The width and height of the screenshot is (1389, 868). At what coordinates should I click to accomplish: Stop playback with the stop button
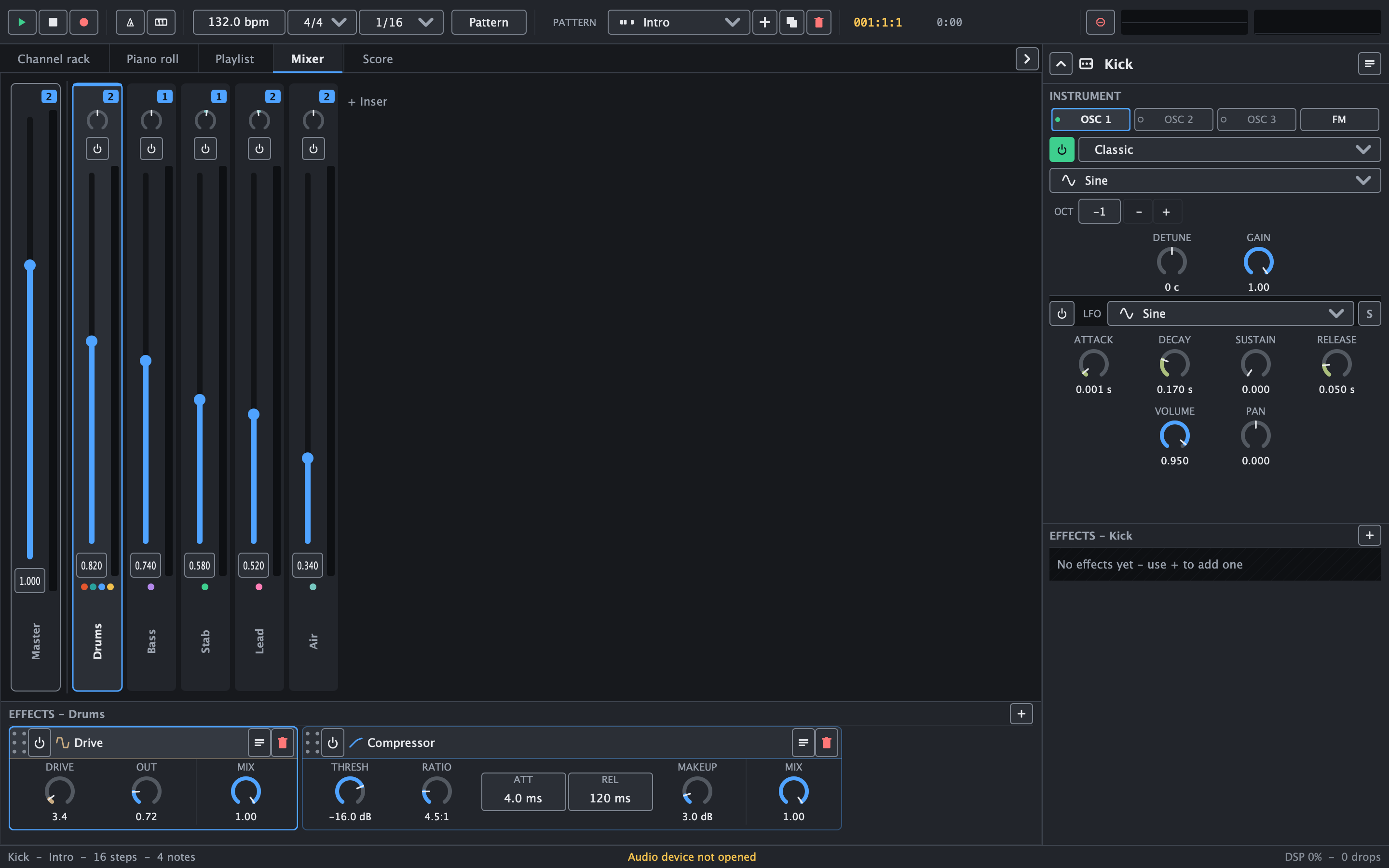[53, 22]
